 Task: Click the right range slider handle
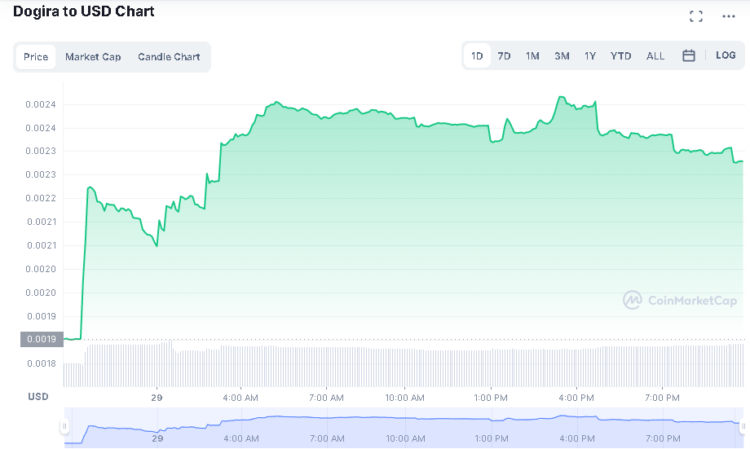pyautogui.click(x=742, y=427)
